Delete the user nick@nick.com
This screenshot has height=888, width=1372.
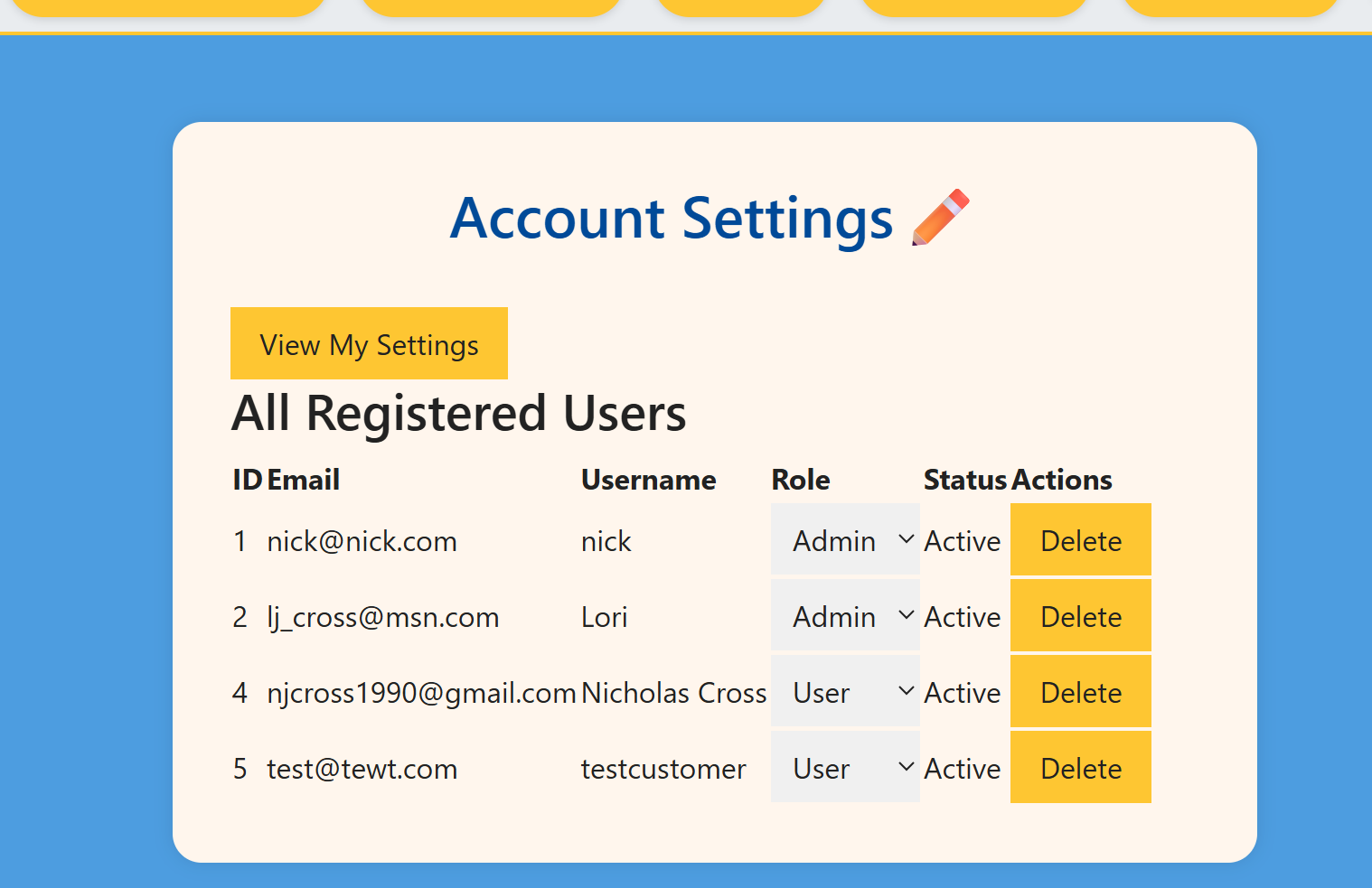(x=1080, y=540)
